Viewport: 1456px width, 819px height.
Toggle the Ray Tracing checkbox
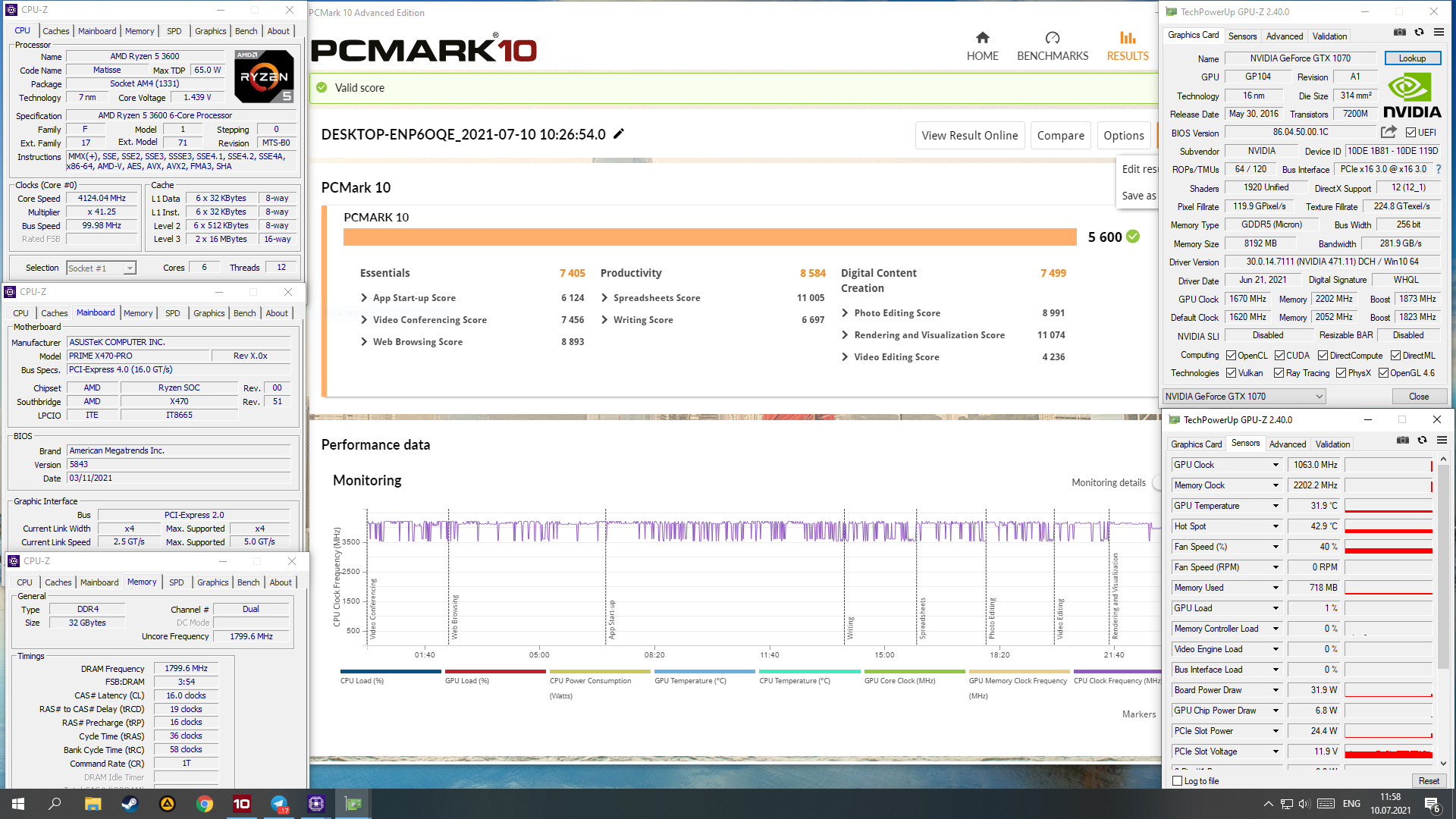1279,372
